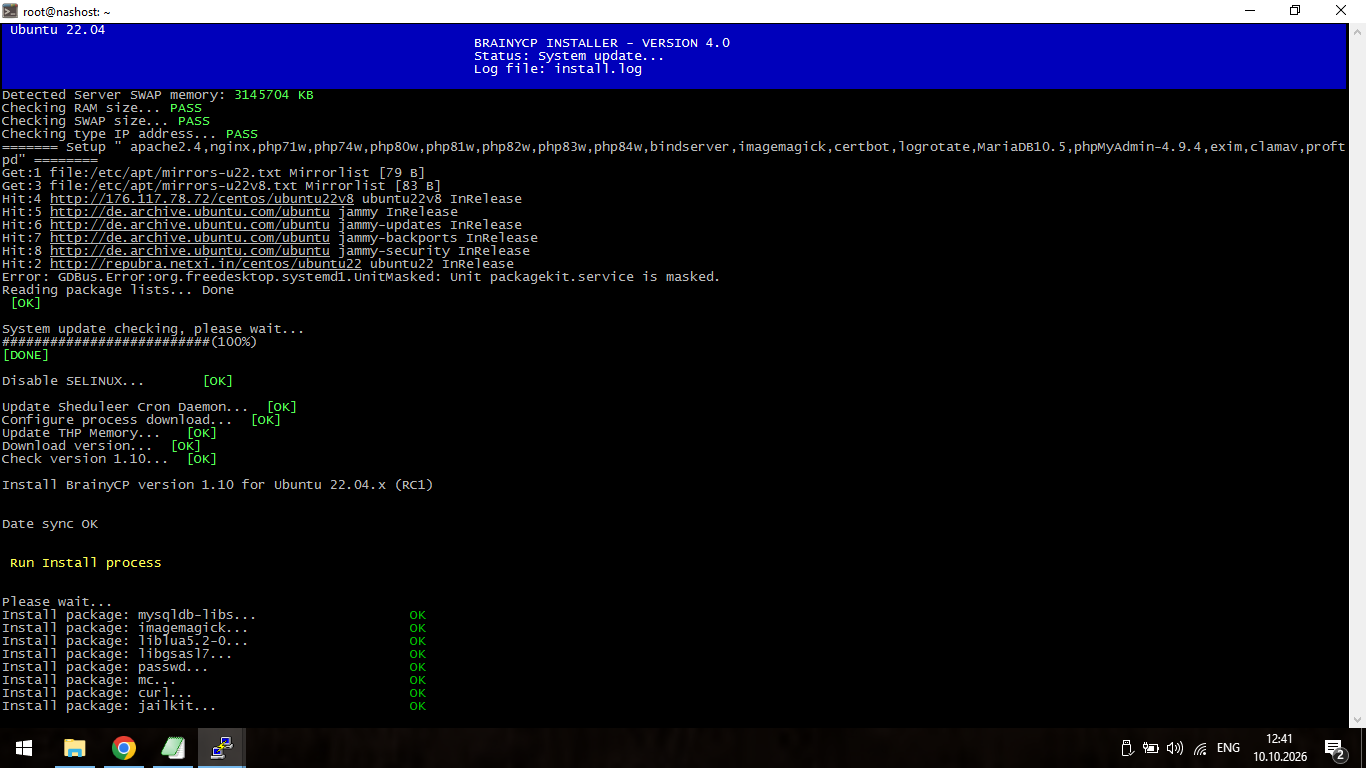This screenshot has height=768, width=1366.
Task: Close the root@nashost PuTTY window
Action: (1342, 11)
